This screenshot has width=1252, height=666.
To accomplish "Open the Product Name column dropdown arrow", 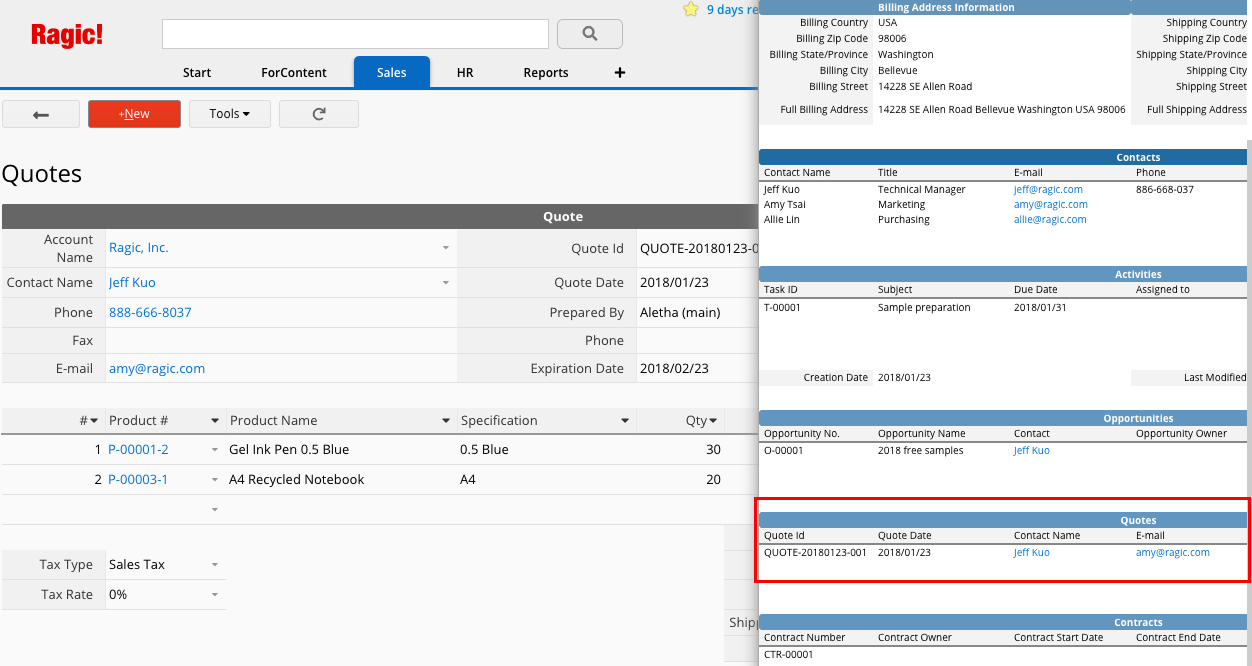I will tap(446, 421).
